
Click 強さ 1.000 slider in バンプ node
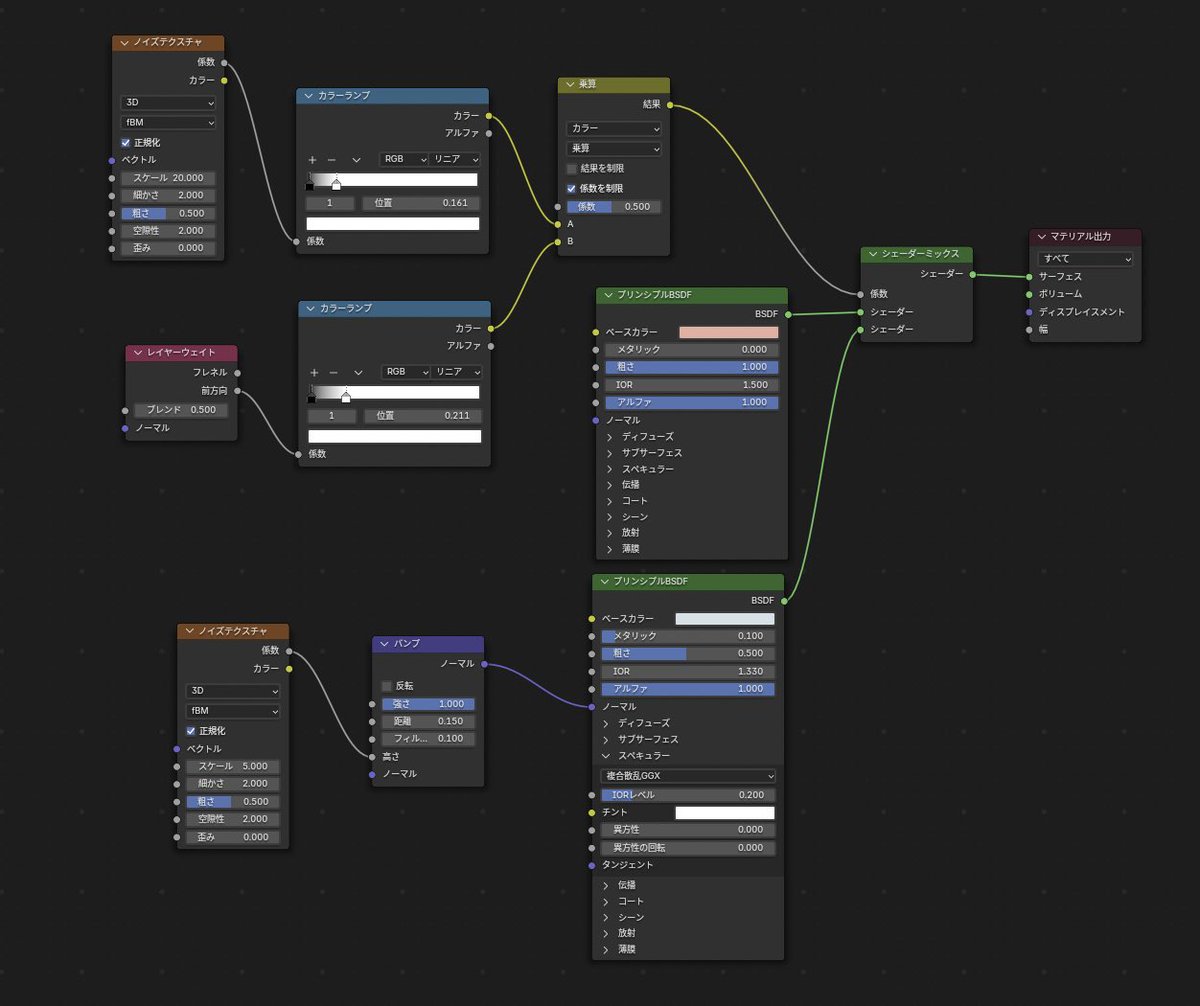428,704
